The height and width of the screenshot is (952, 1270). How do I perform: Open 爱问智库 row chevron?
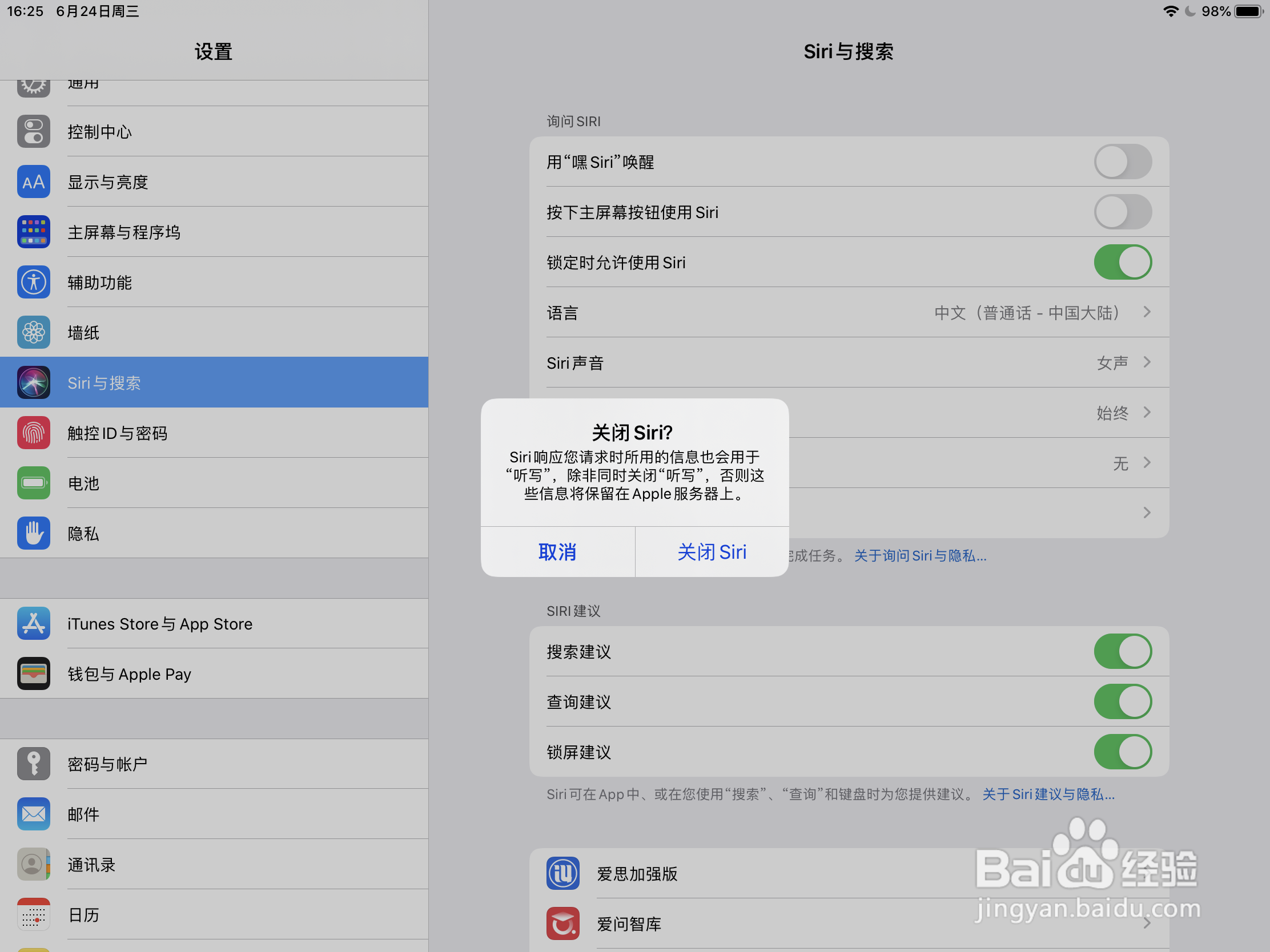[1147, 923]
